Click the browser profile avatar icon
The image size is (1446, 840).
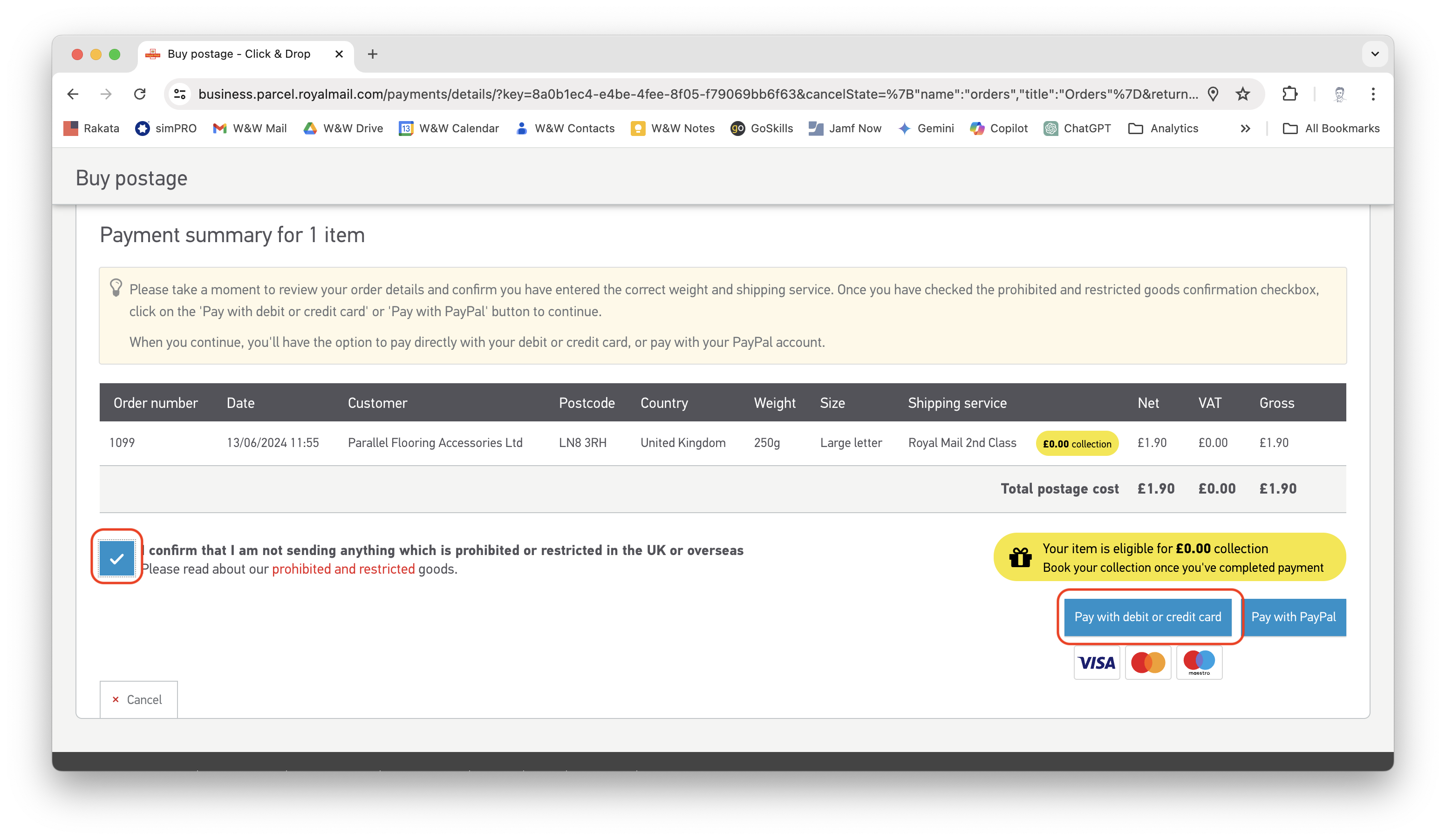(1339, 94)
